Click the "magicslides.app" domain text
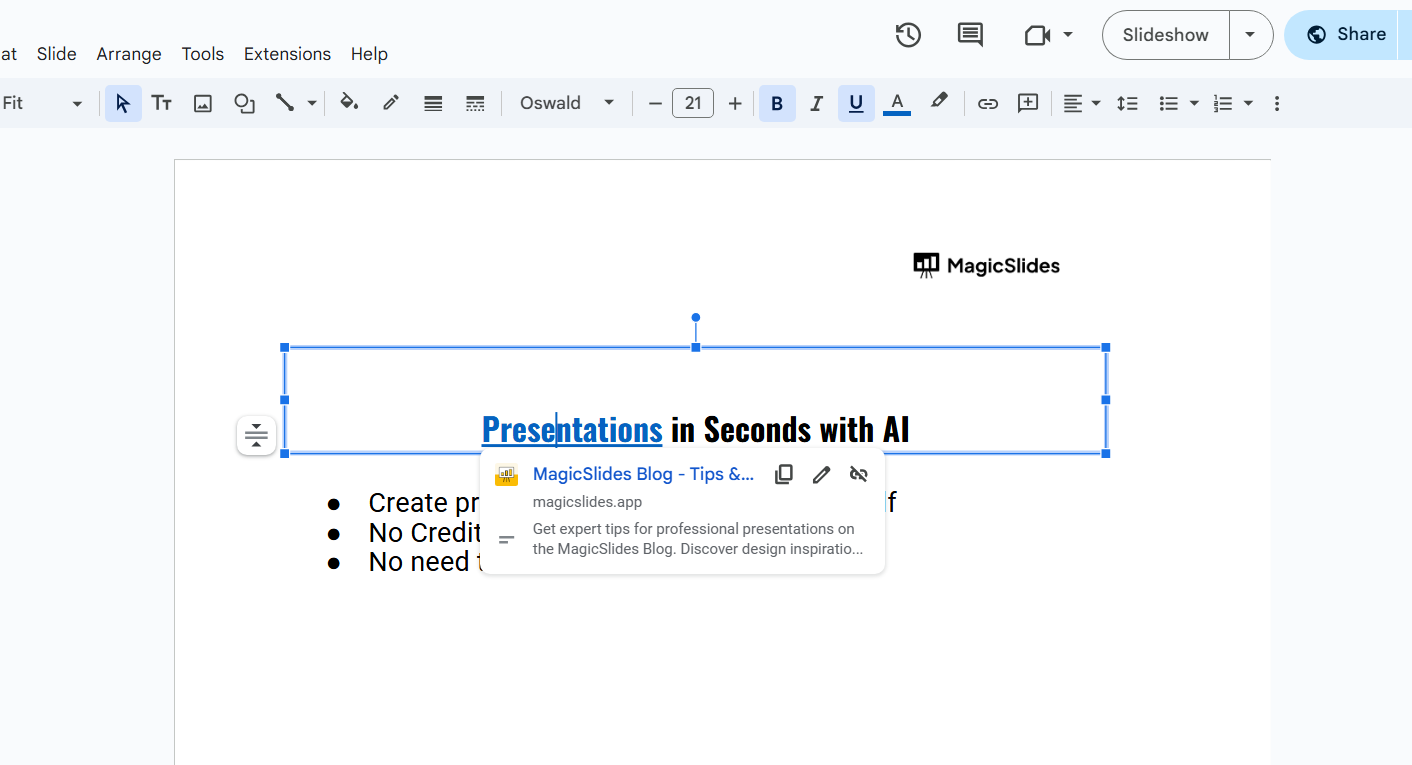This screenshot has width=1412, height=765. tap(587, 502)
